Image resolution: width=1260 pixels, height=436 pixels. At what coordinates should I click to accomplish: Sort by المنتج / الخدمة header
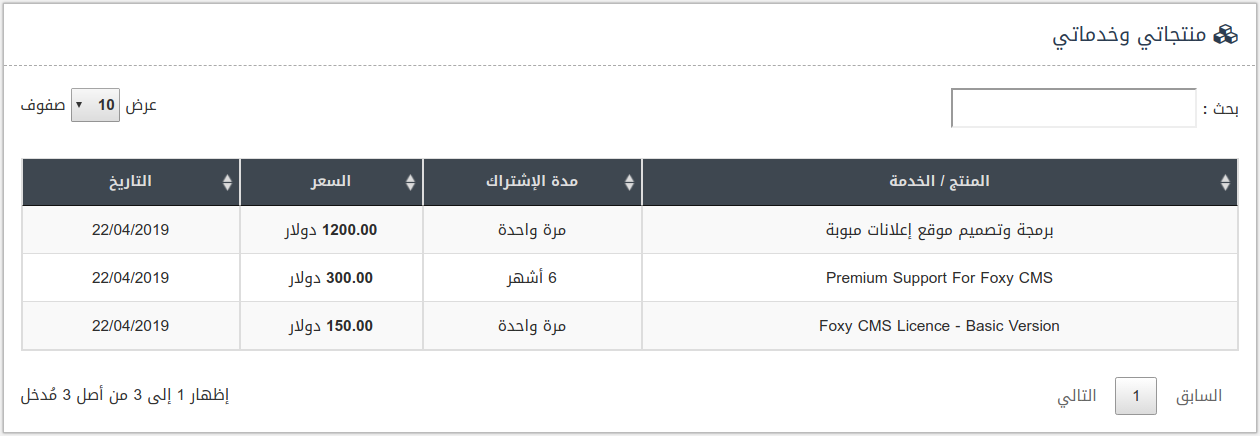point(939,182)
